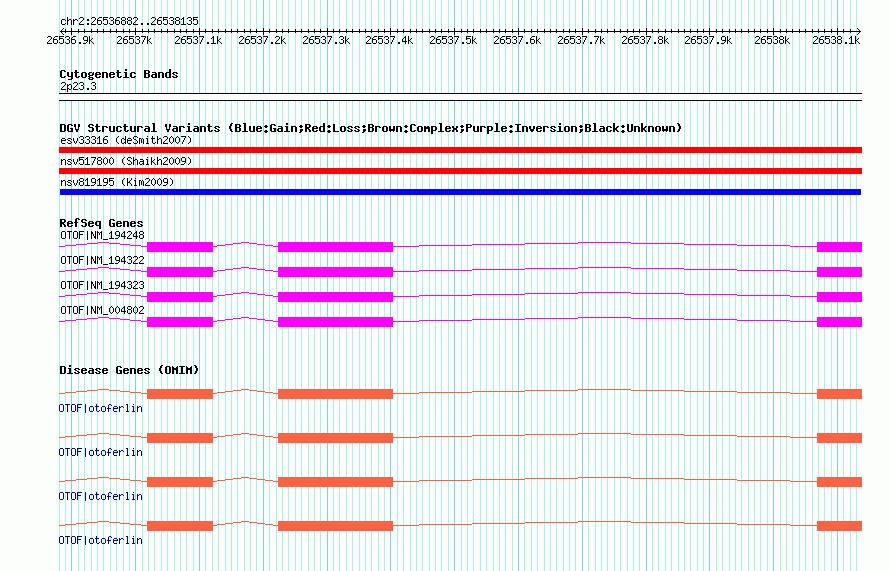Select the 2p23.3 band label

(x=78, y=86)
